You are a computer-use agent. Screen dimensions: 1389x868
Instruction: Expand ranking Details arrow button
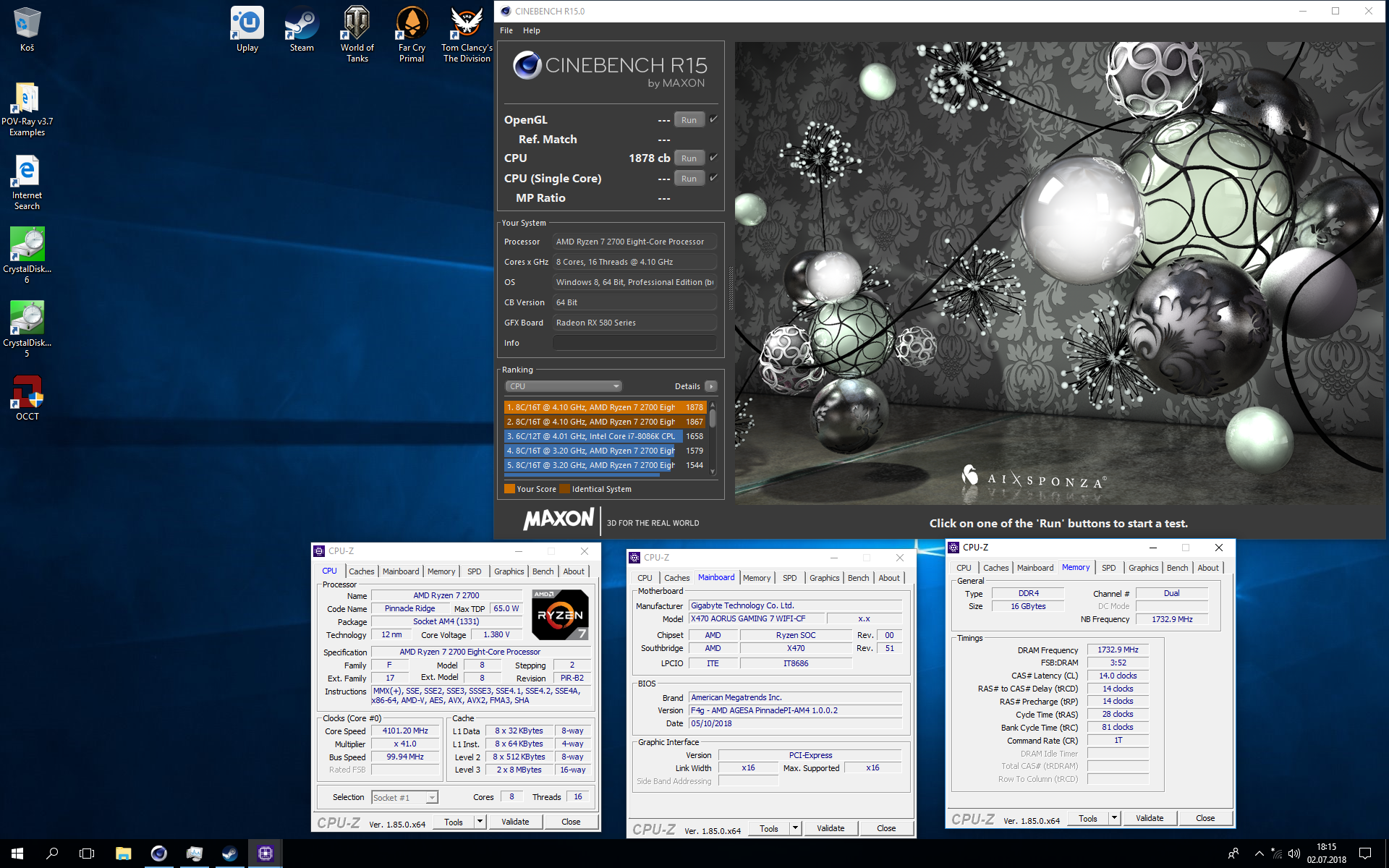click(x=711, y=386)
